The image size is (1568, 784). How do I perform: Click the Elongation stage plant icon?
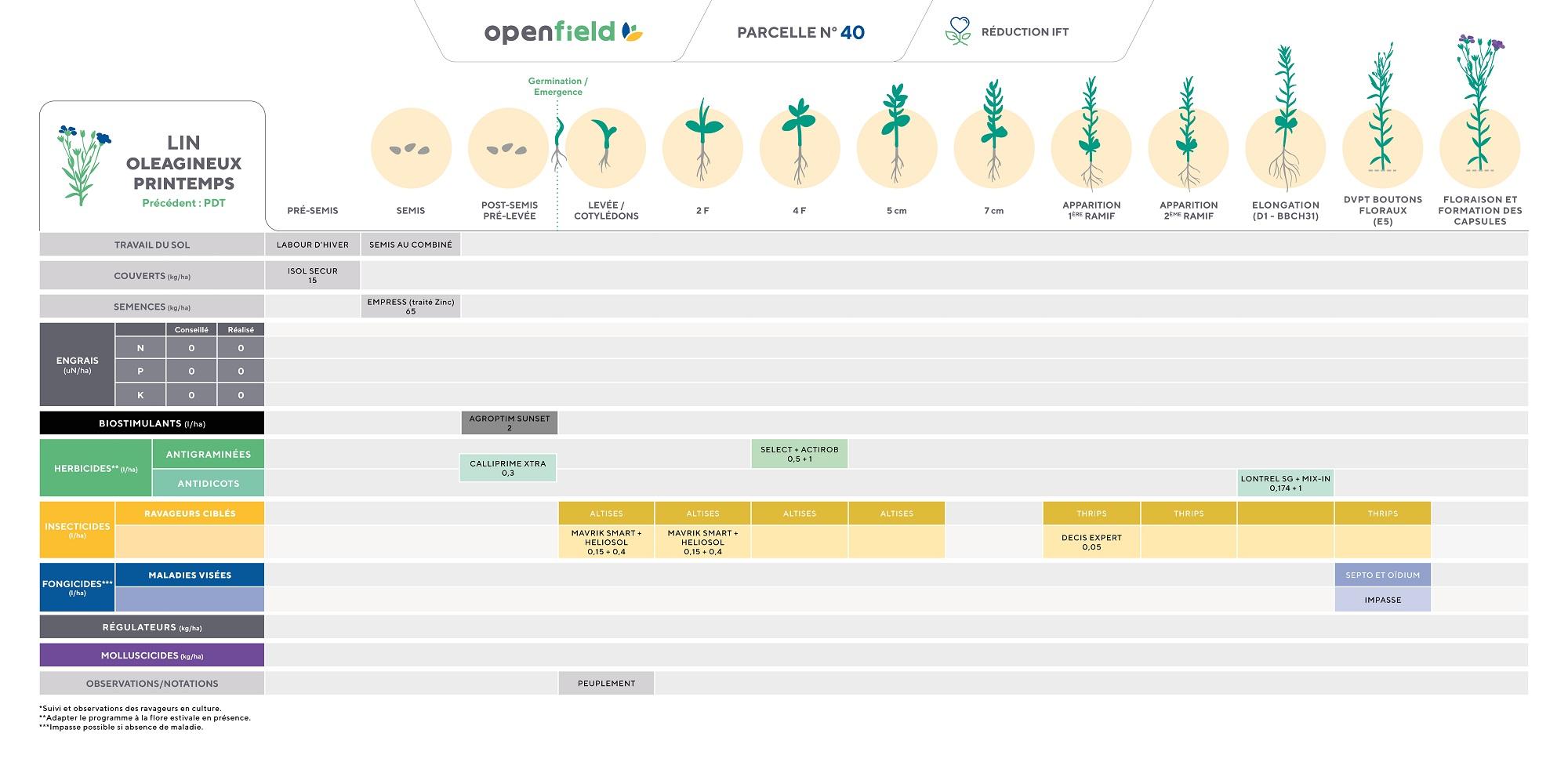click(1285, 122)
